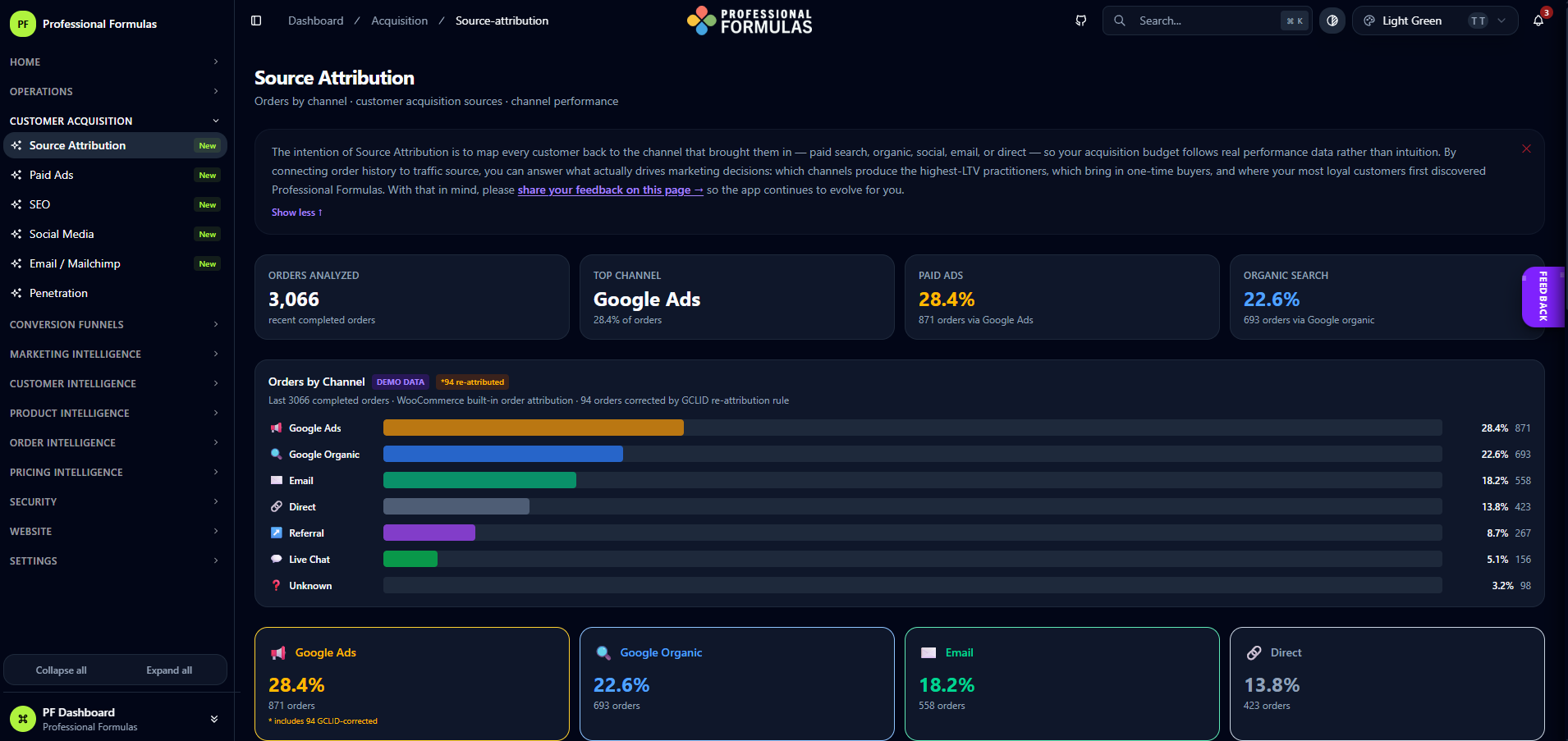Click Collapse all button
The image size is (1568, 741).
(x=61, y=670)
